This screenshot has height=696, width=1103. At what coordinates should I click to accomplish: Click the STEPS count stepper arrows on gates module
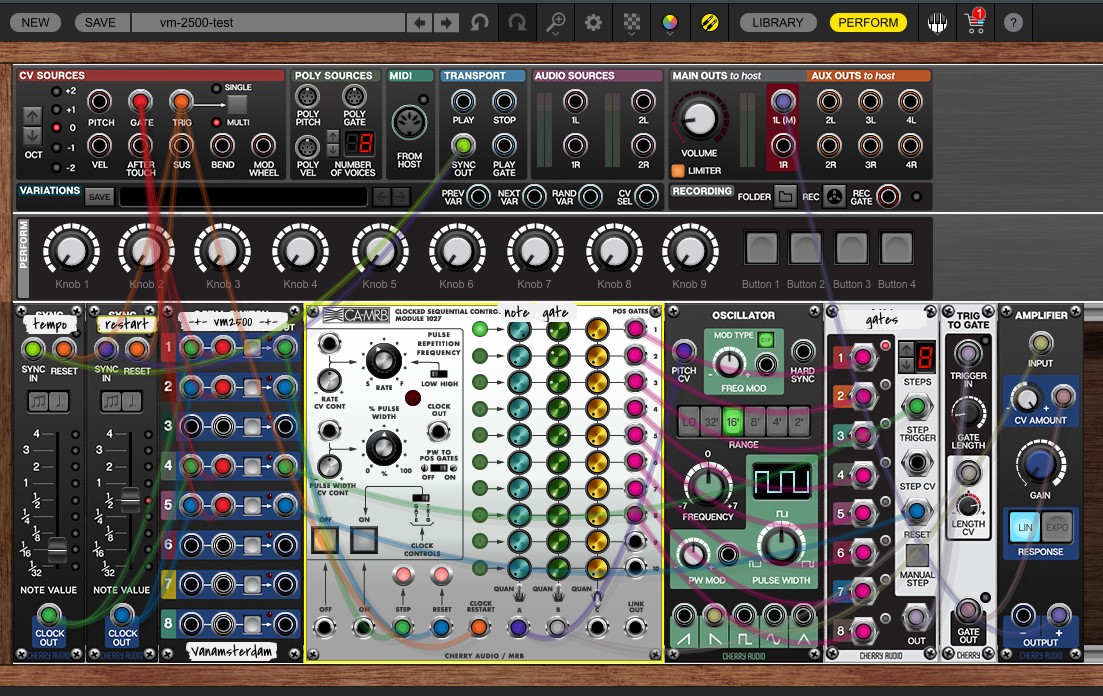(906, 357)
